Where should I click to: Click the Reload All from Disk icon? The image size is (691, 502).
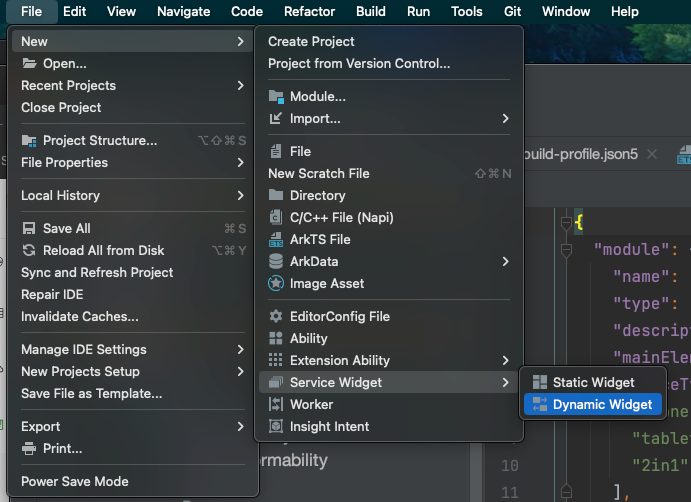click(29, 250)
